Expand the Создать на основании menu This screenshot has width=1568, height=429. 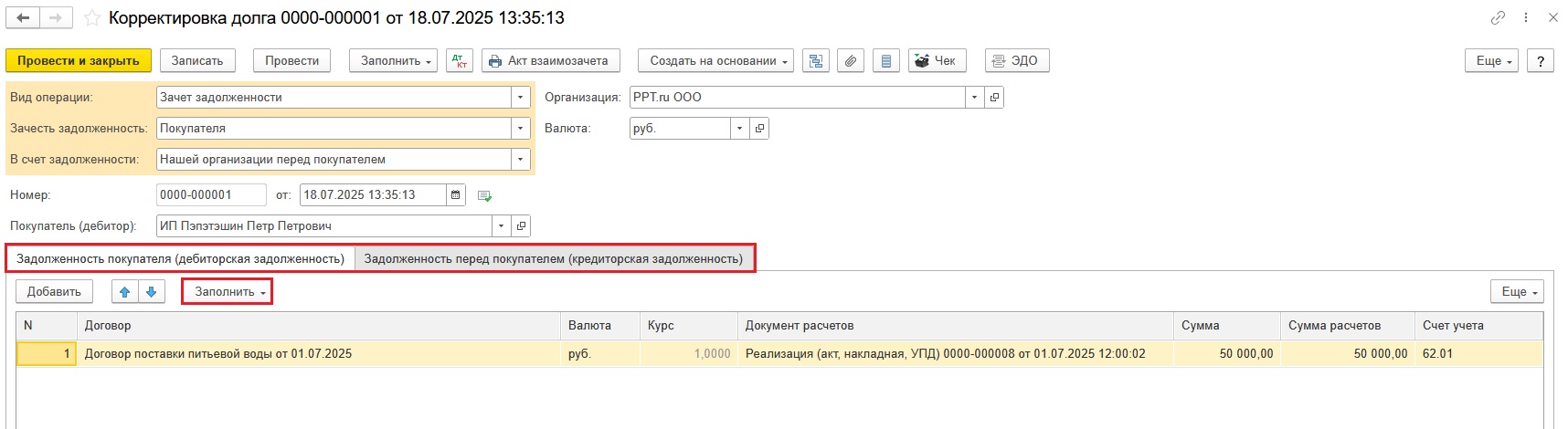[715, 61]
